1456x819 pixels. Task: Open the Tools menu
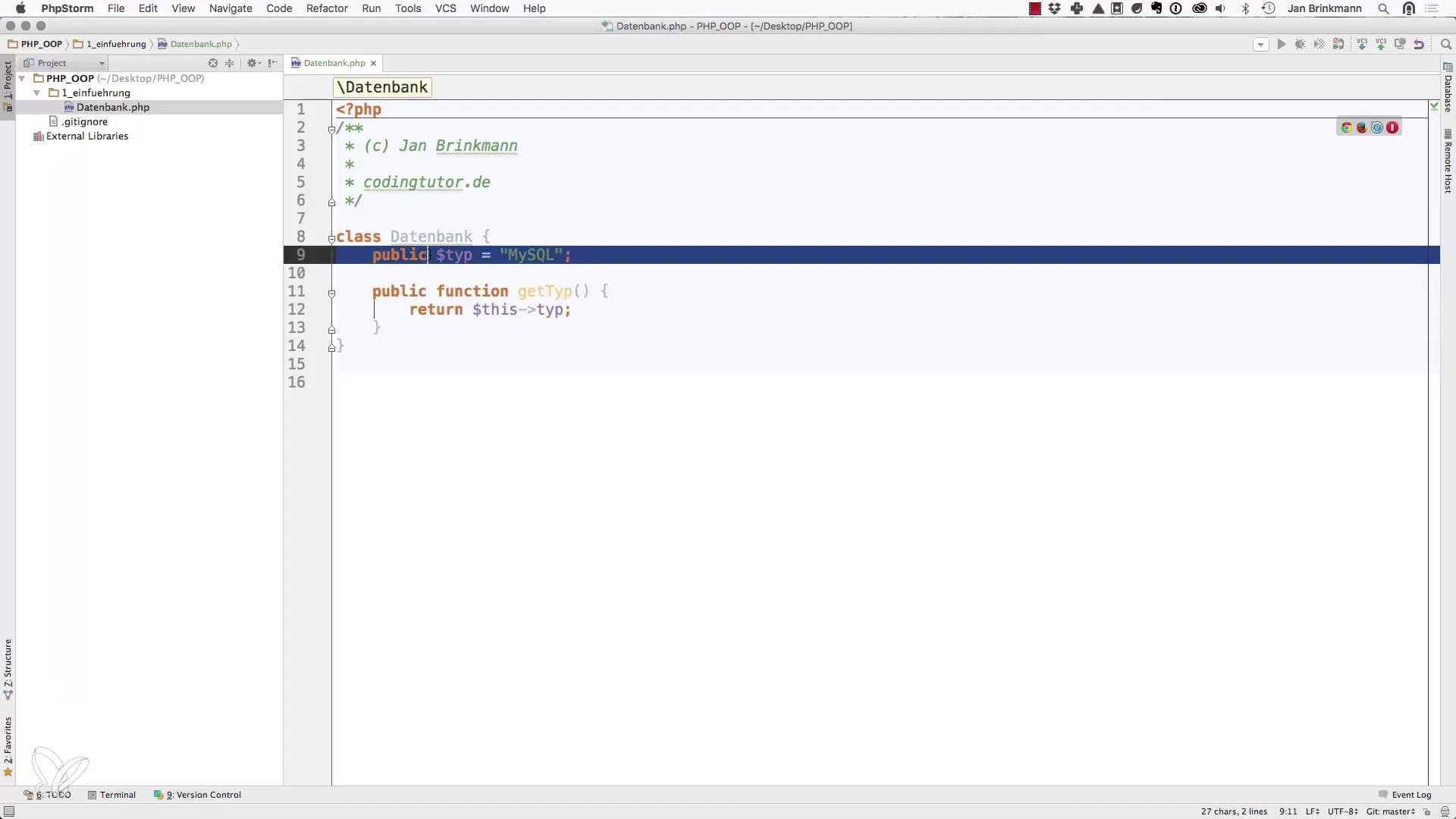click(408, 8)
